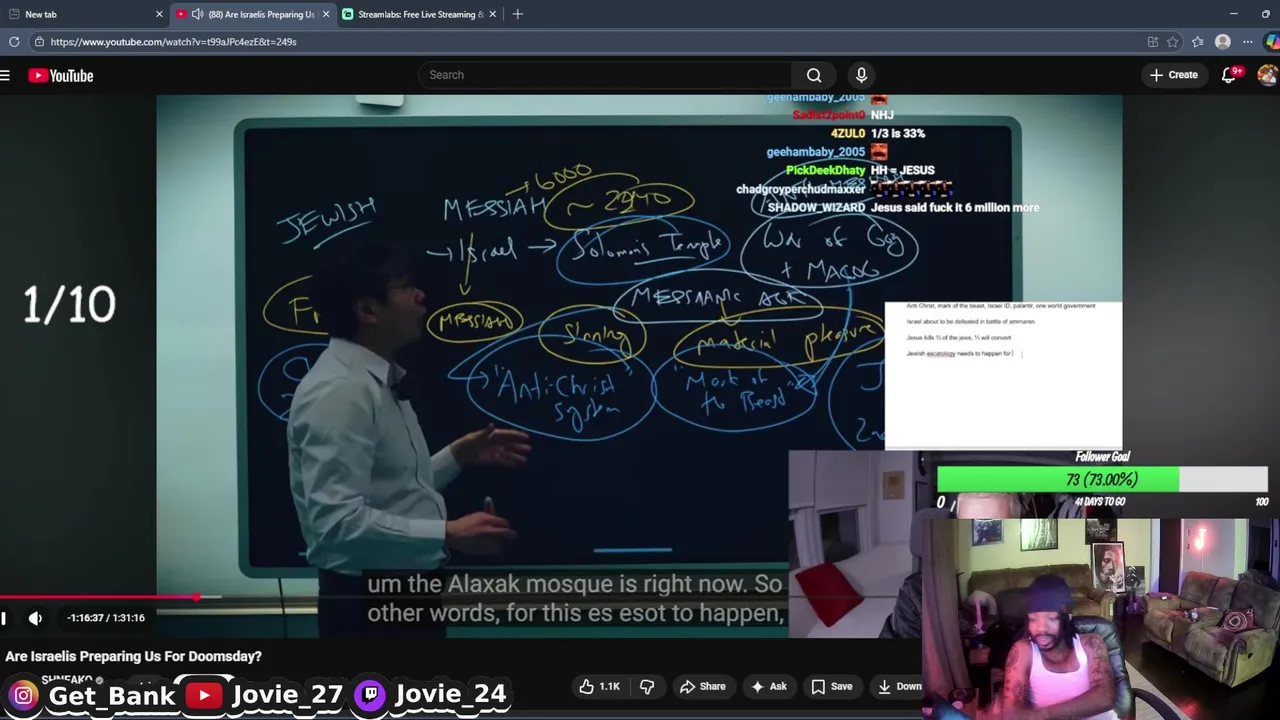Click the white notes document overlay

click(1003, 375)
